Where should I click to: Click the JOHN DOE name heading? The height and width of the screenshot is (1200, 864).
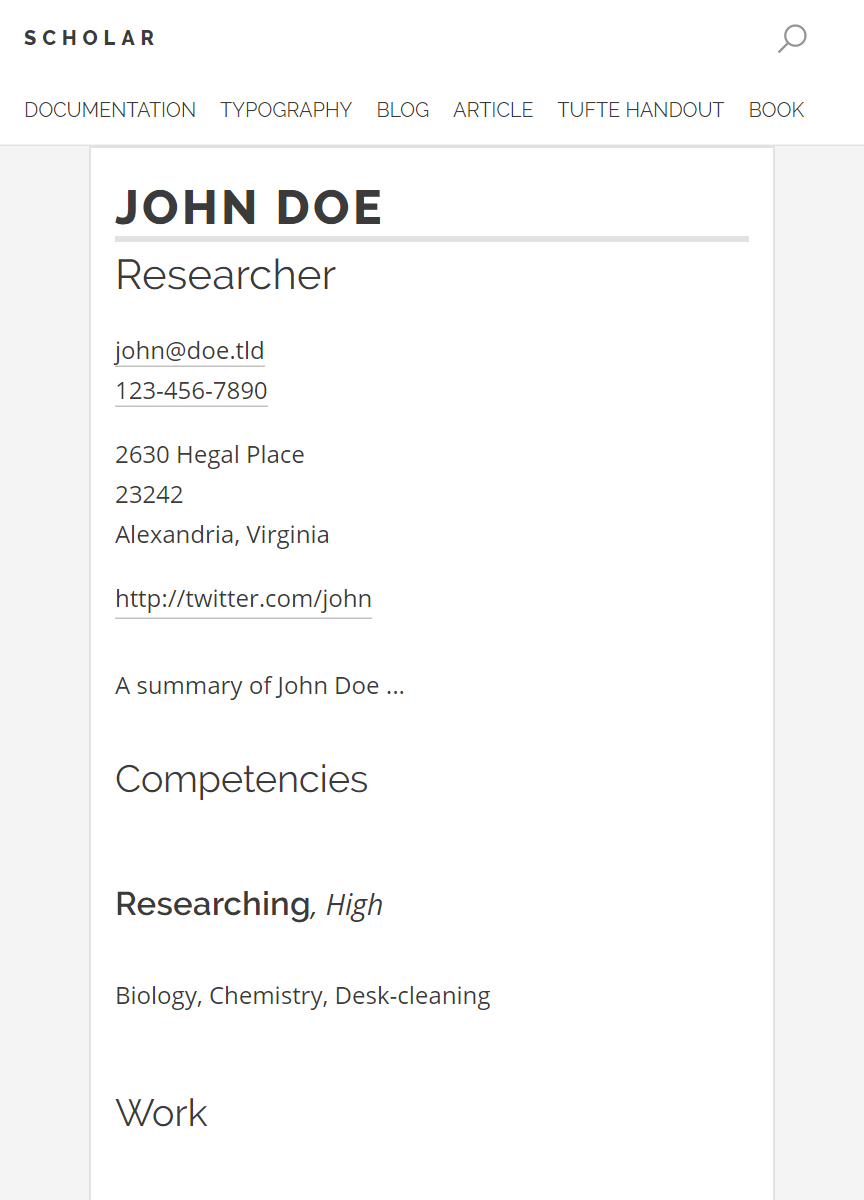(249, 207)
